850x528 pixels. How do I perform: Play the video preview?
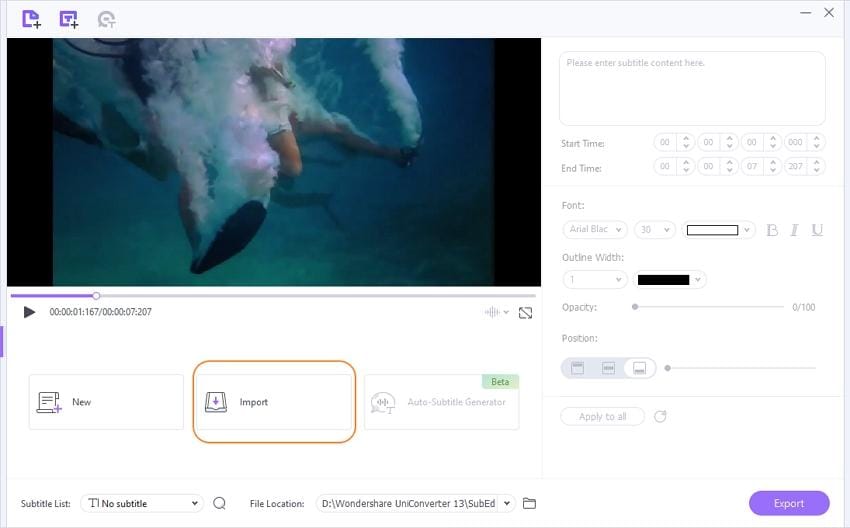(x=29, y=312)
